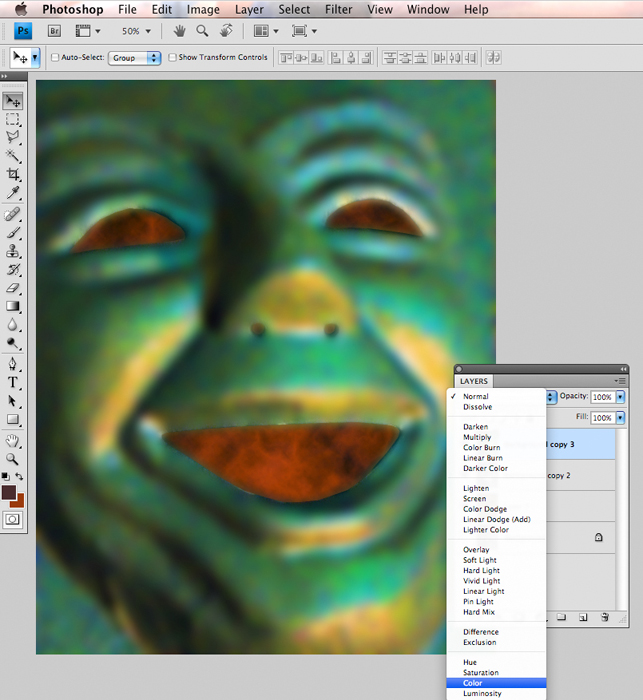Reset default foreground and background colors

6,476
